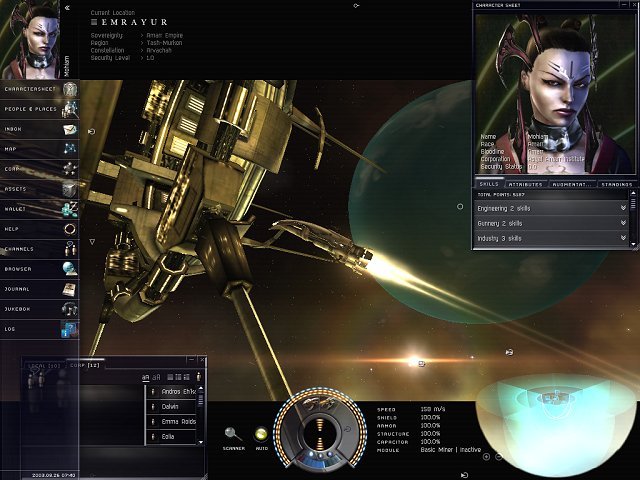Image resolution: width=640 pixels, height=480 pixels.
Task: Click the tactical overview sphere display
Action: 558,427
